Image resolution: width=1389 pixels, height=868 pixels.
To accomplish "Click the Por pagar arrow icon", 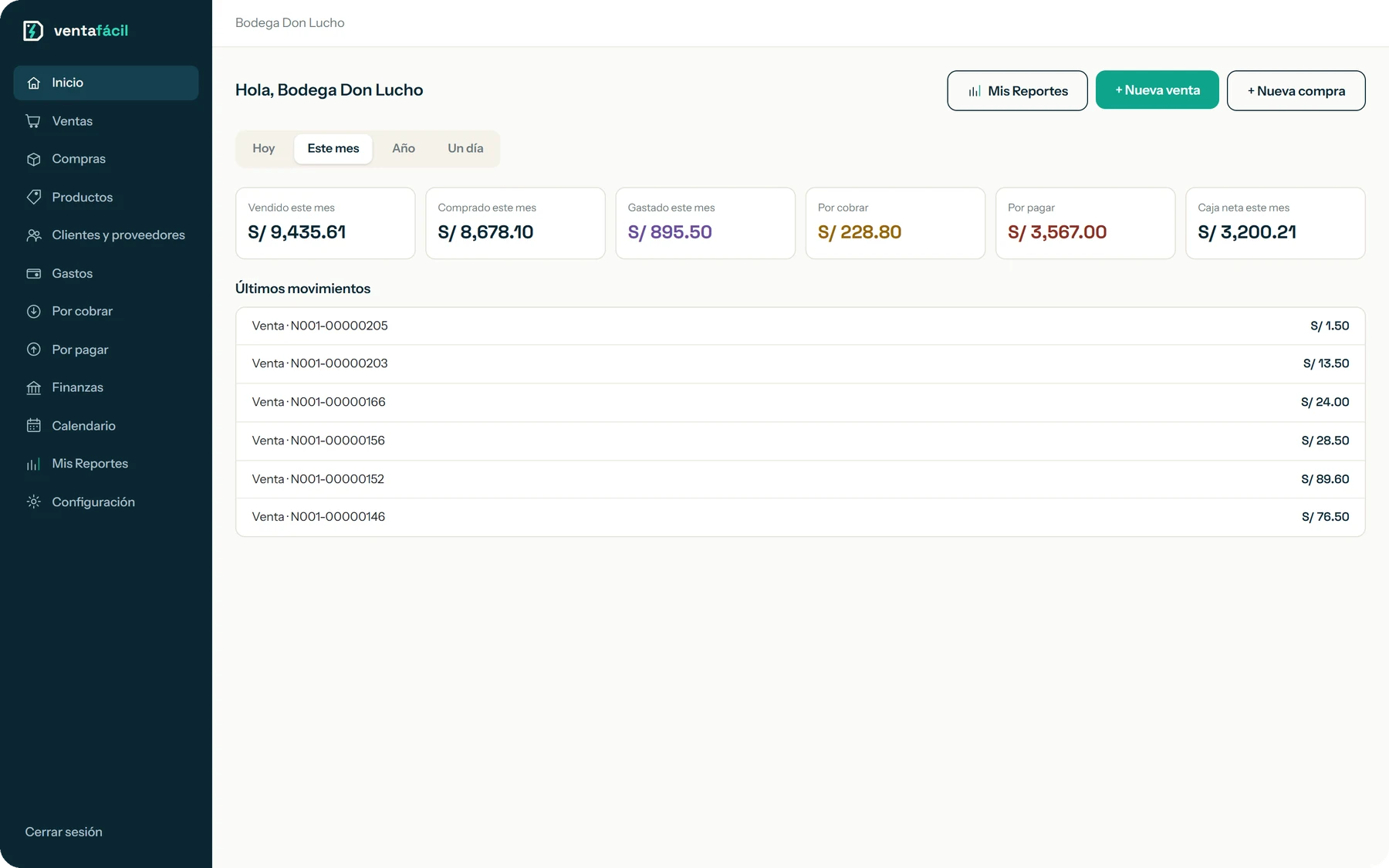I will tap(33, 350).
